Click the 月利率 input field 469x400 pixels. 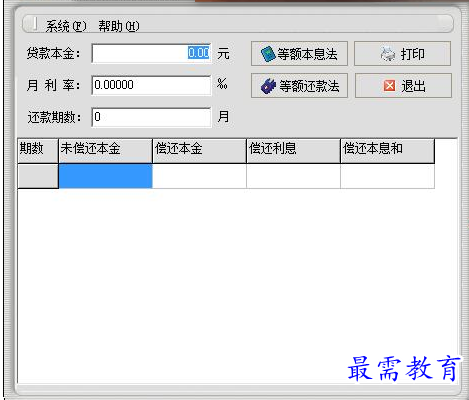pos(151,85)
